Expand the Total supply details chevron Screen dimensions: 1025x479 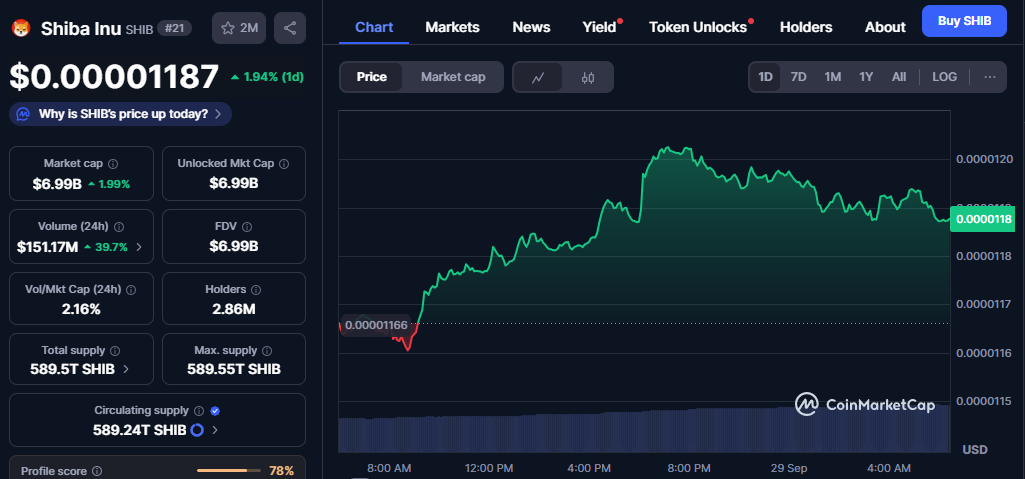(125, 369)
